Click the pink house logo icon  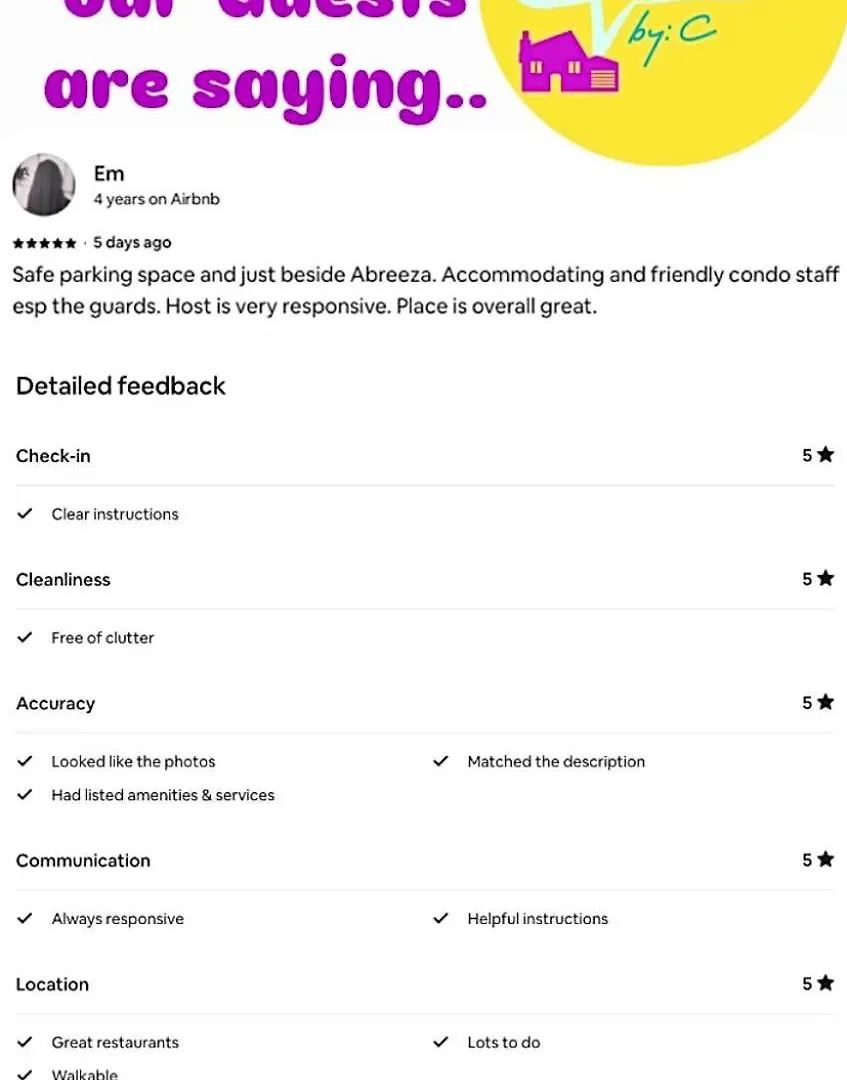coord(569,62)
